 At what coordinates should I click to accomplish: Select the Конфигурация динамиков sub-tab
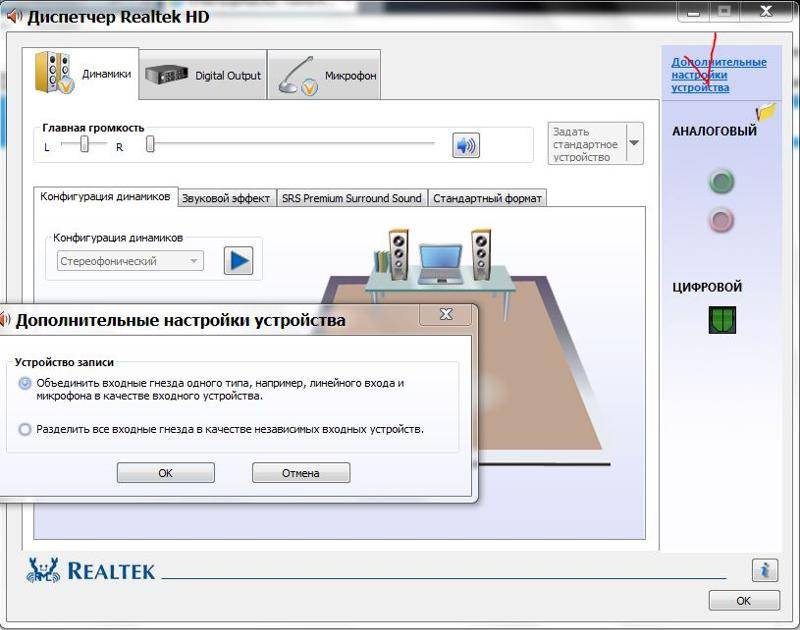coord(106,197)
